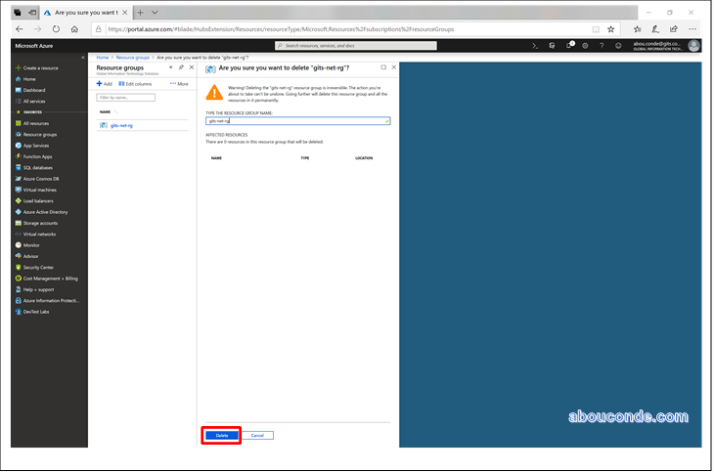Open the More options menu

(x=179, y=84)
